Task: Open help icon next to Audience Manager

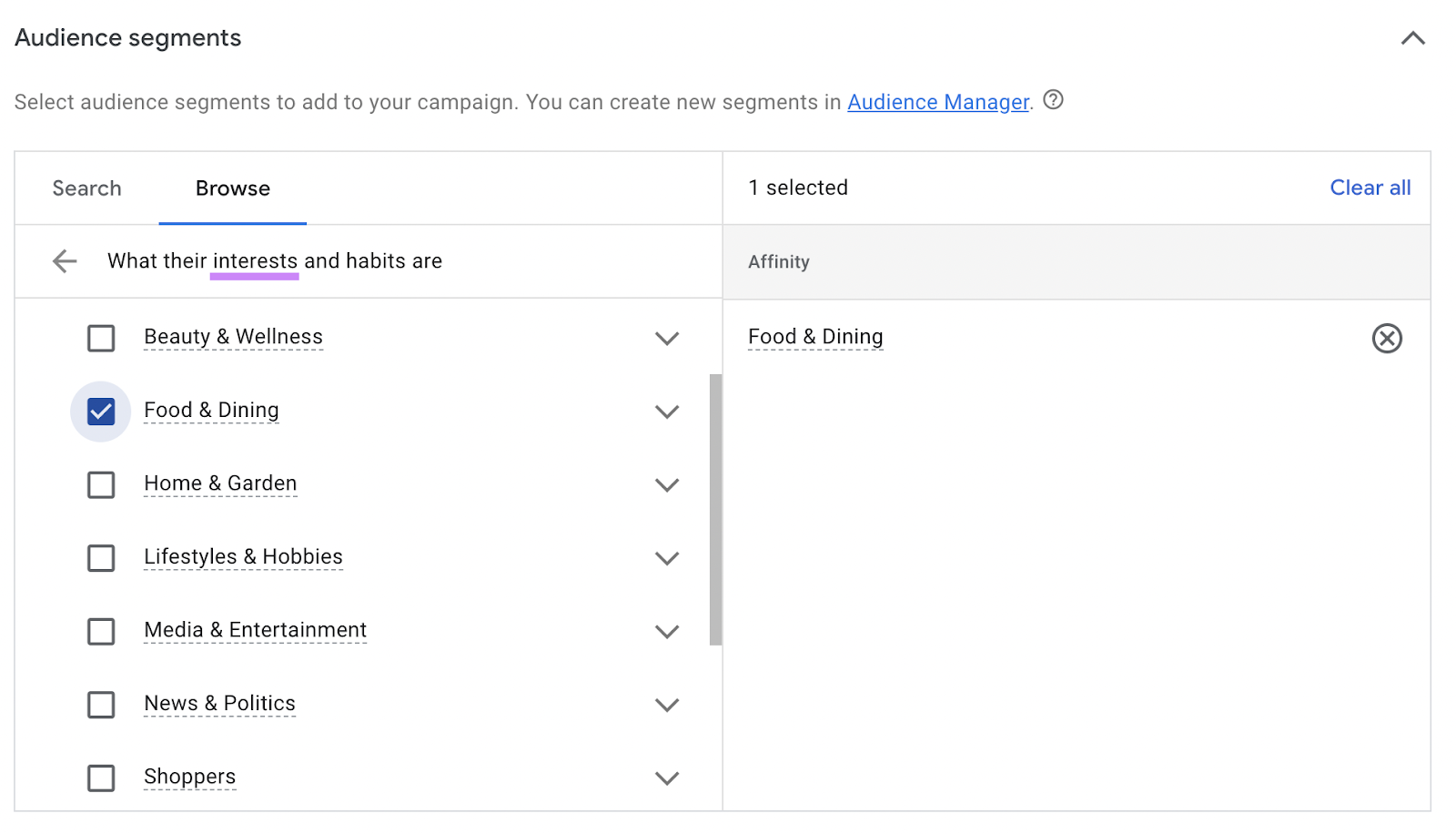Action: (1053, 100)
